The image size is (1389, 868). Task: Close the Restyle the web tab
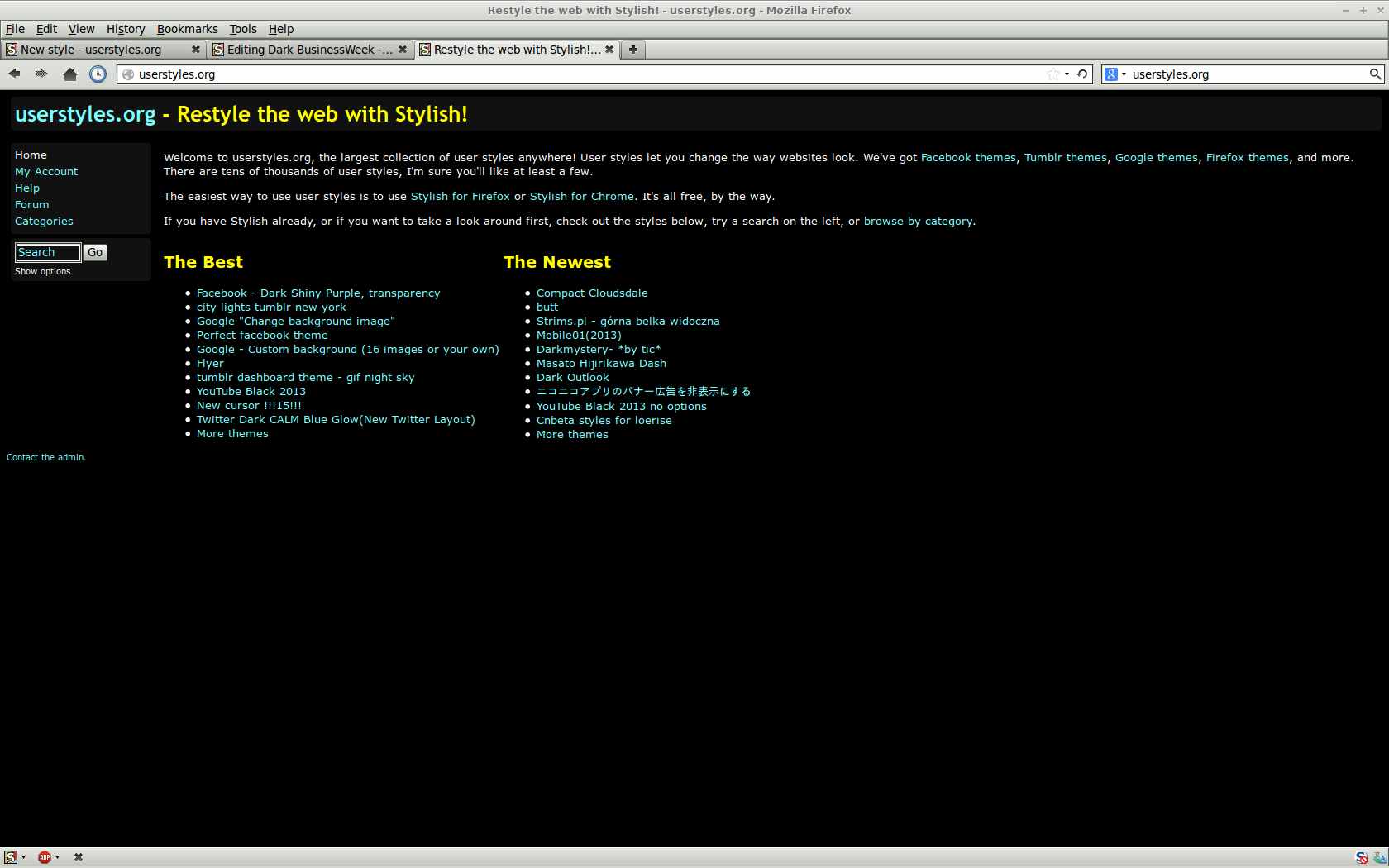pyautogui.click(x=609, y=50)
